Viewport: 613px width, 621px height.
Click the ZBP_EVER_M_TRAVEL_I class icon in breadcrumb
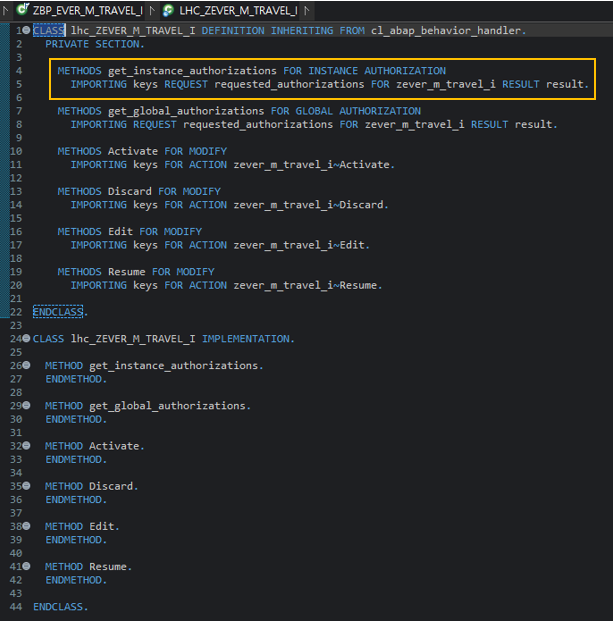(23, 10)
